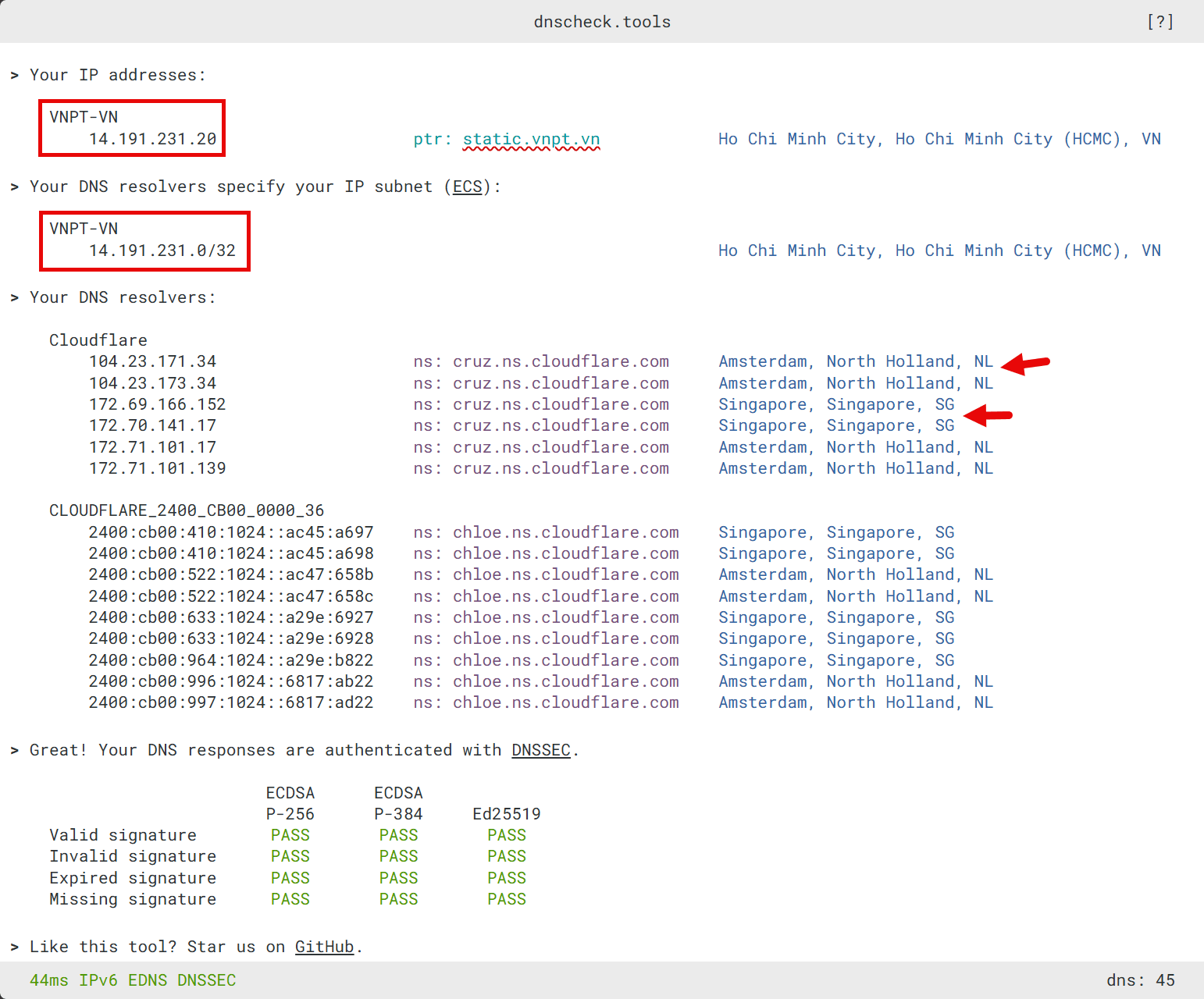This screenshot has width=1204, height=999.
Task: Star the project via the GitHub link
Action: (323, 947)
